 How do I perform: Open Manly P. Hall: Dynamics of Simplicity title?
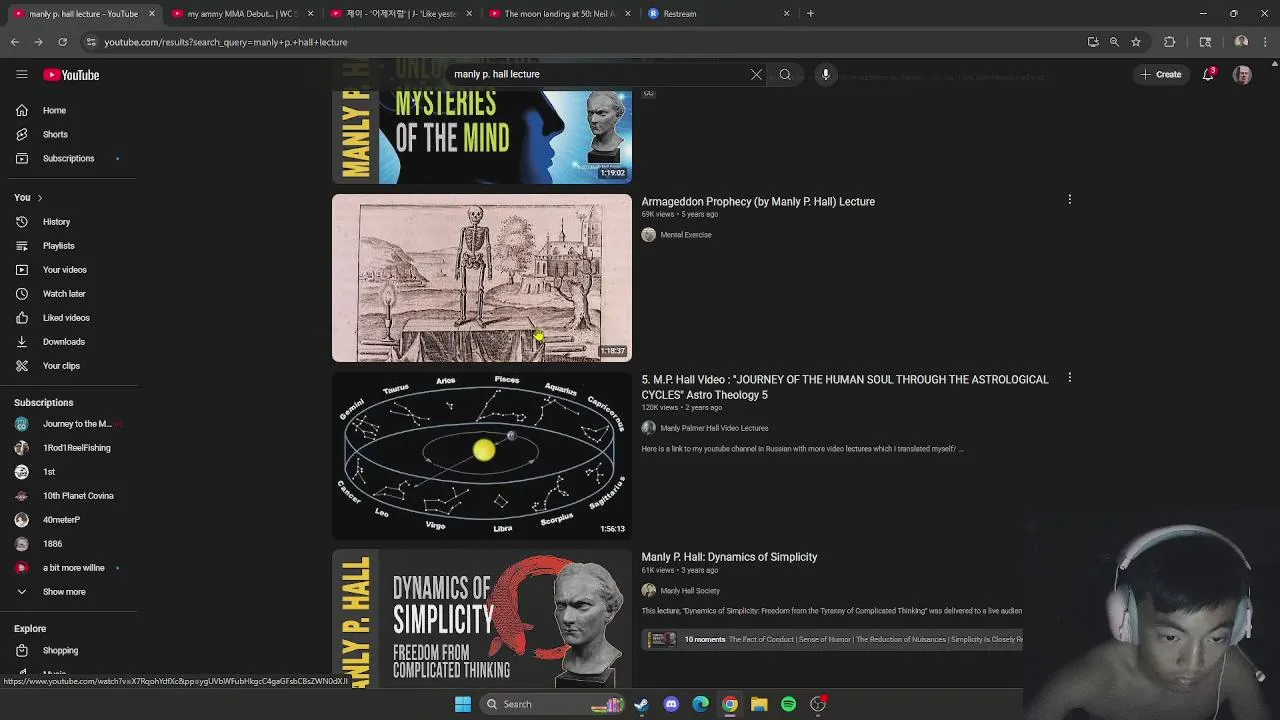pyautogui.click(x=729, y=557)
